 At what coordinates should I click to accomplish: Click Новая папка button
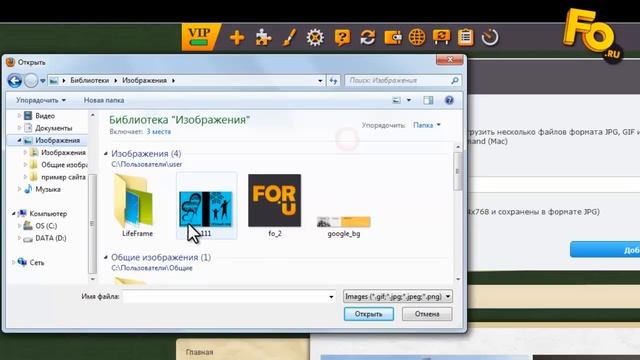(104, 100)
